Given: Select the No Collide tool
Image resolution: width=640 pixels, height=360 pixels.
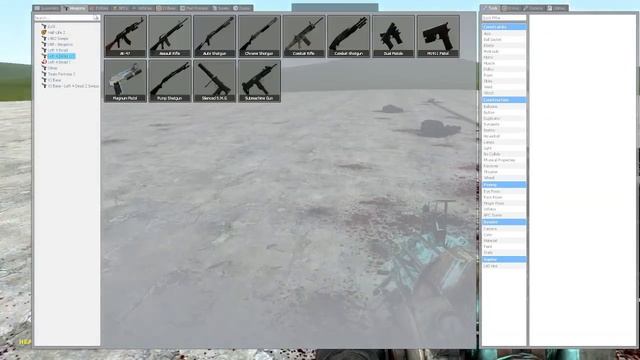Looking at the screenshot, I should [504, 154].
